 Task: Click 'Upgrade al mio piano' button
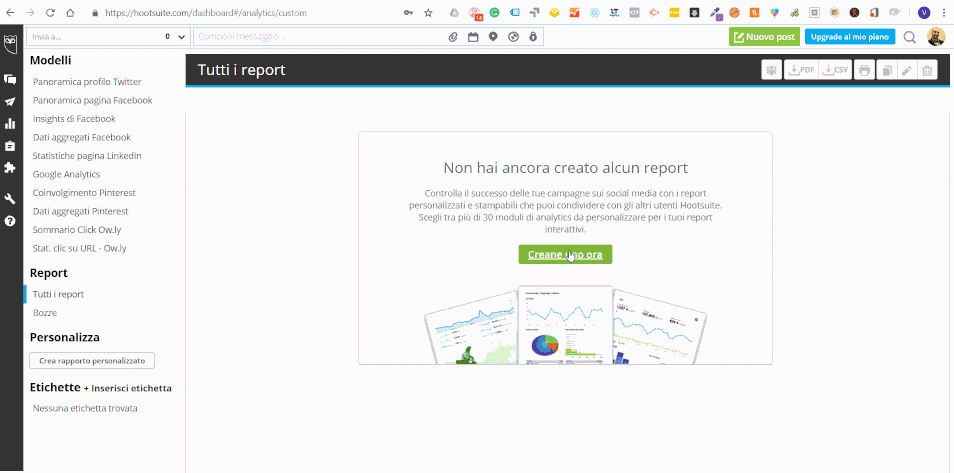point(850,37)
